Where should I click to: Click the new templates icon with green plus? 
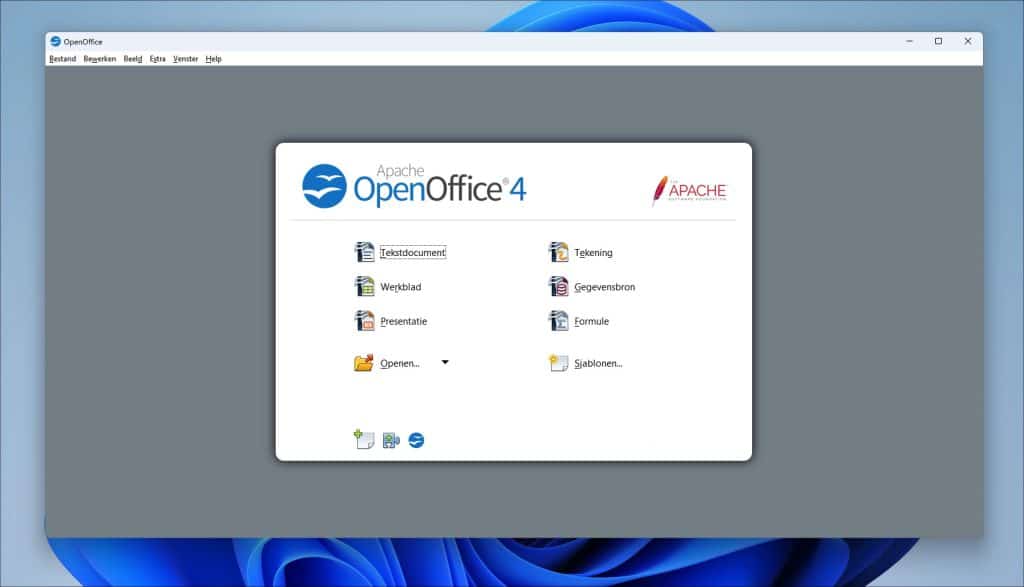(364, 439)
